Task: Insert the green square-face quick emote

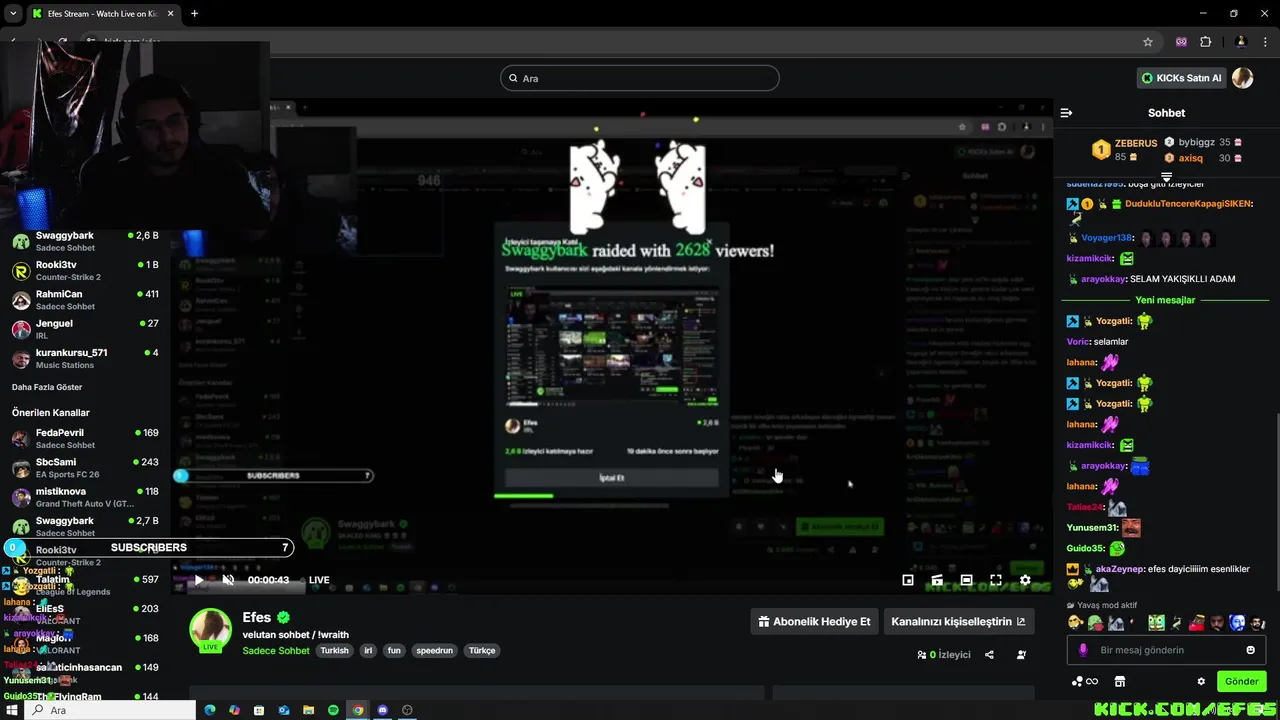Action: [1156, 623]
